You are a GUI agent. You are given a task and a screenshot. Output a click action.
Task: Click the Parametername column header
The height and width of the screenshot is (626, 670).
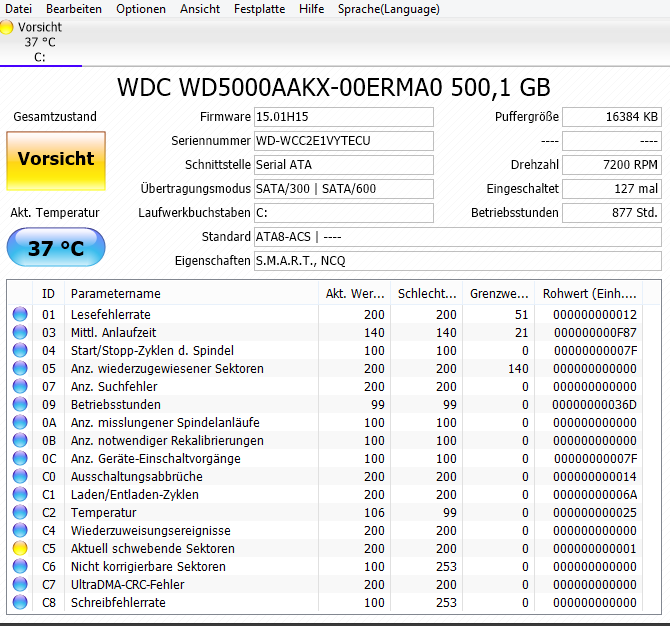[191, 294]
